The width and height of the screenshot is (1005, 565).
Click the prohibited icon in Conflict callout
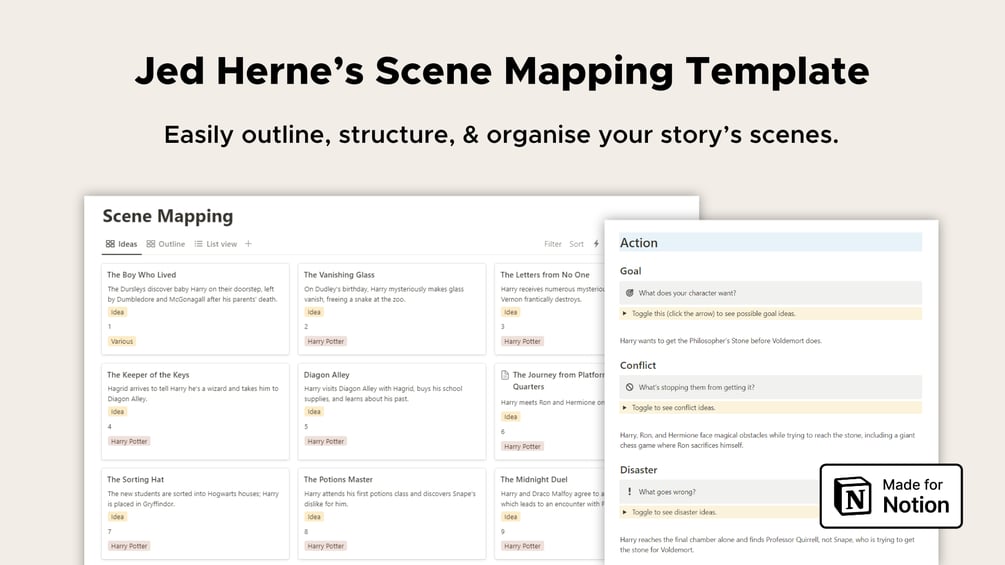[629, 387]
